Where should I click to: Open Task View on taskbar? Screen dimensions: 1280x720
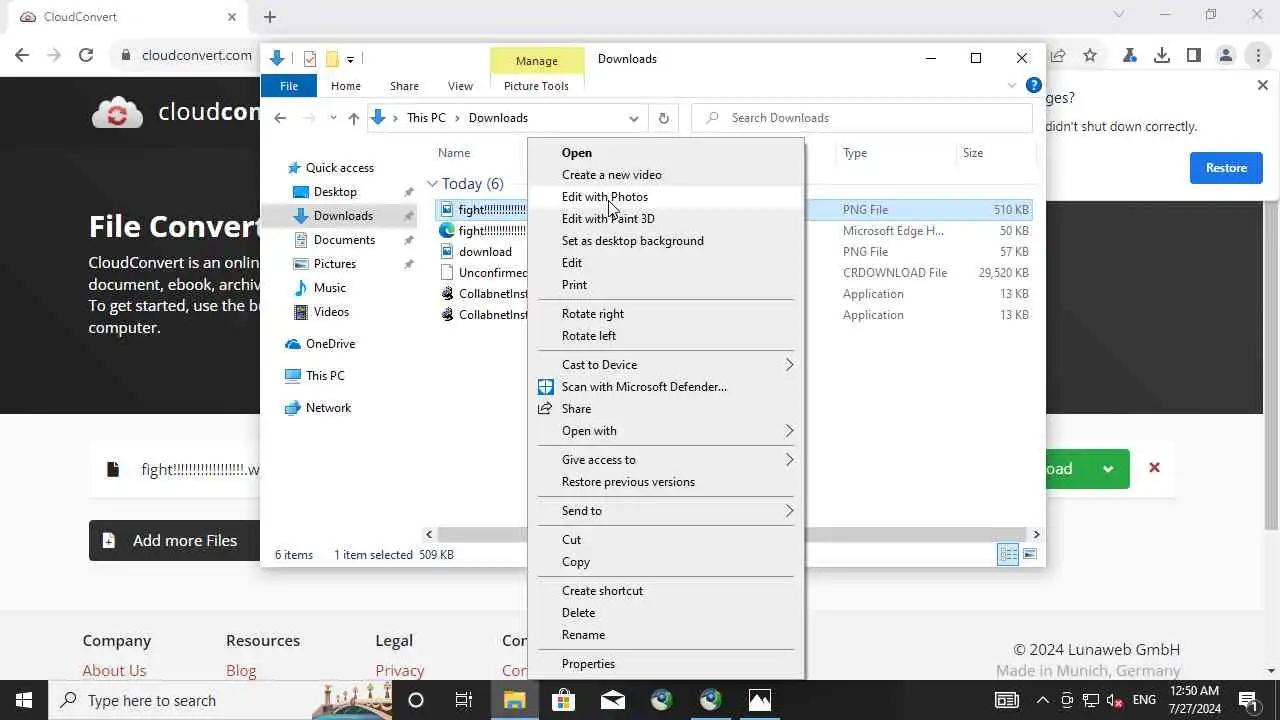[x=464, y=700]
